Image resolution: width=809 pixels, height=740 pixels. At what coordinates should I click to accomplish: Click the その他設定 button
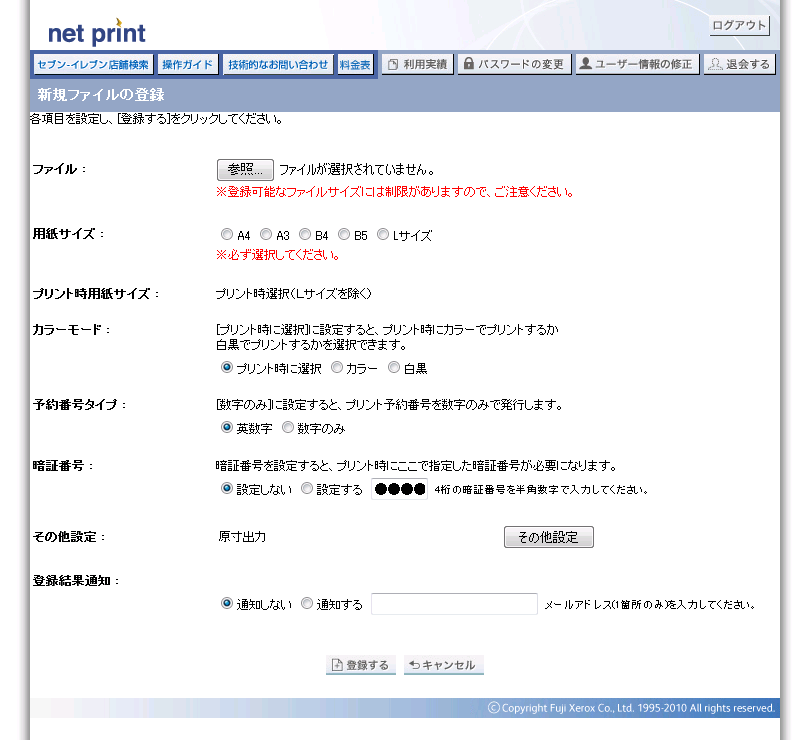tap(548, 537)
